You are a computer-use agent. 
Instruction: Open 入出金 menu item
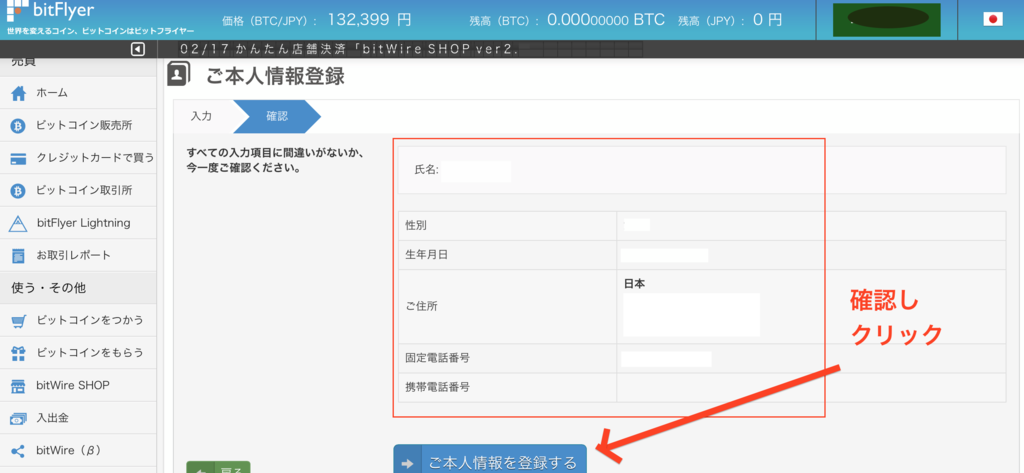click(x=78, y=418)
